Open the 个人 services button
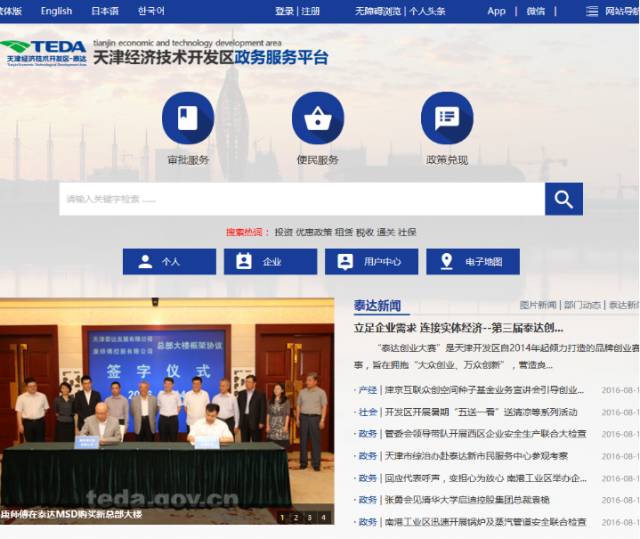 pos(169,262)
